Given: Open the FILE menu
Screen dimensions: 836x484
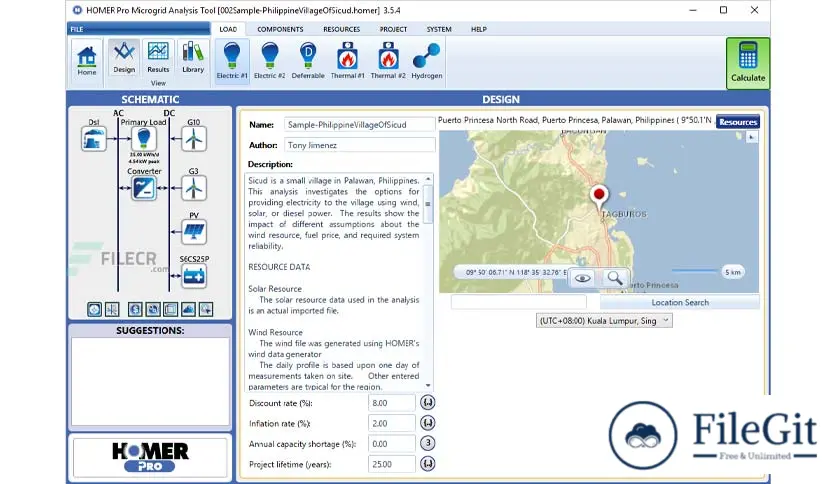Looking at the screenshot, I should click(139, 29).
